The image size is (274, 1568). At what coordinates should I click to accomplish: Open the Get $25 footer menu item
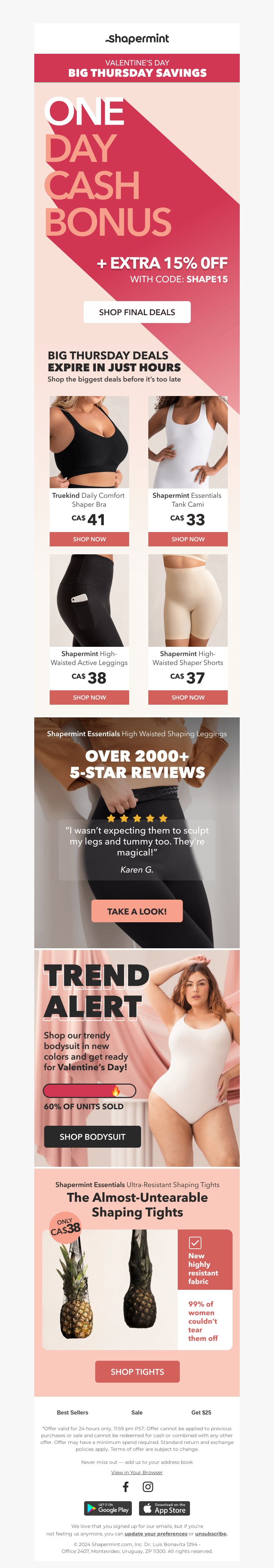click(201, 1412)
